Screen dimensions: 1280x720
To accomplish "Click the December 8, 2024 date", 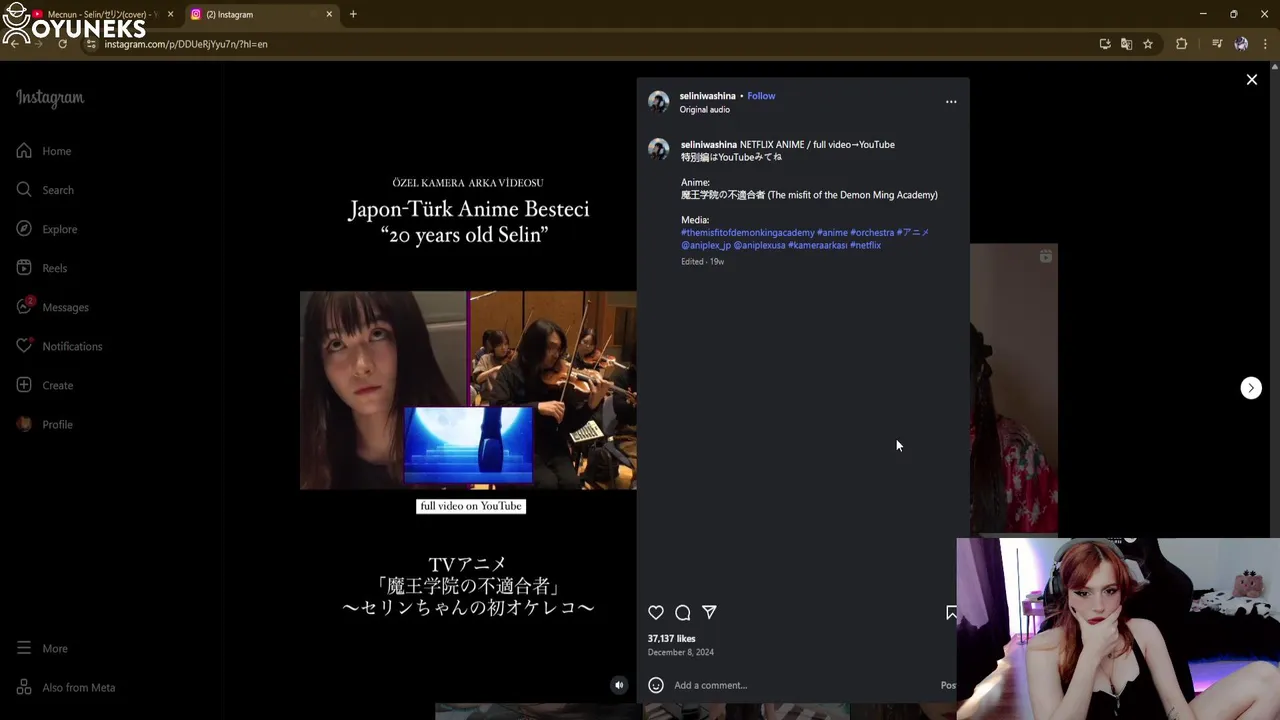I will (x=680, y=653).
